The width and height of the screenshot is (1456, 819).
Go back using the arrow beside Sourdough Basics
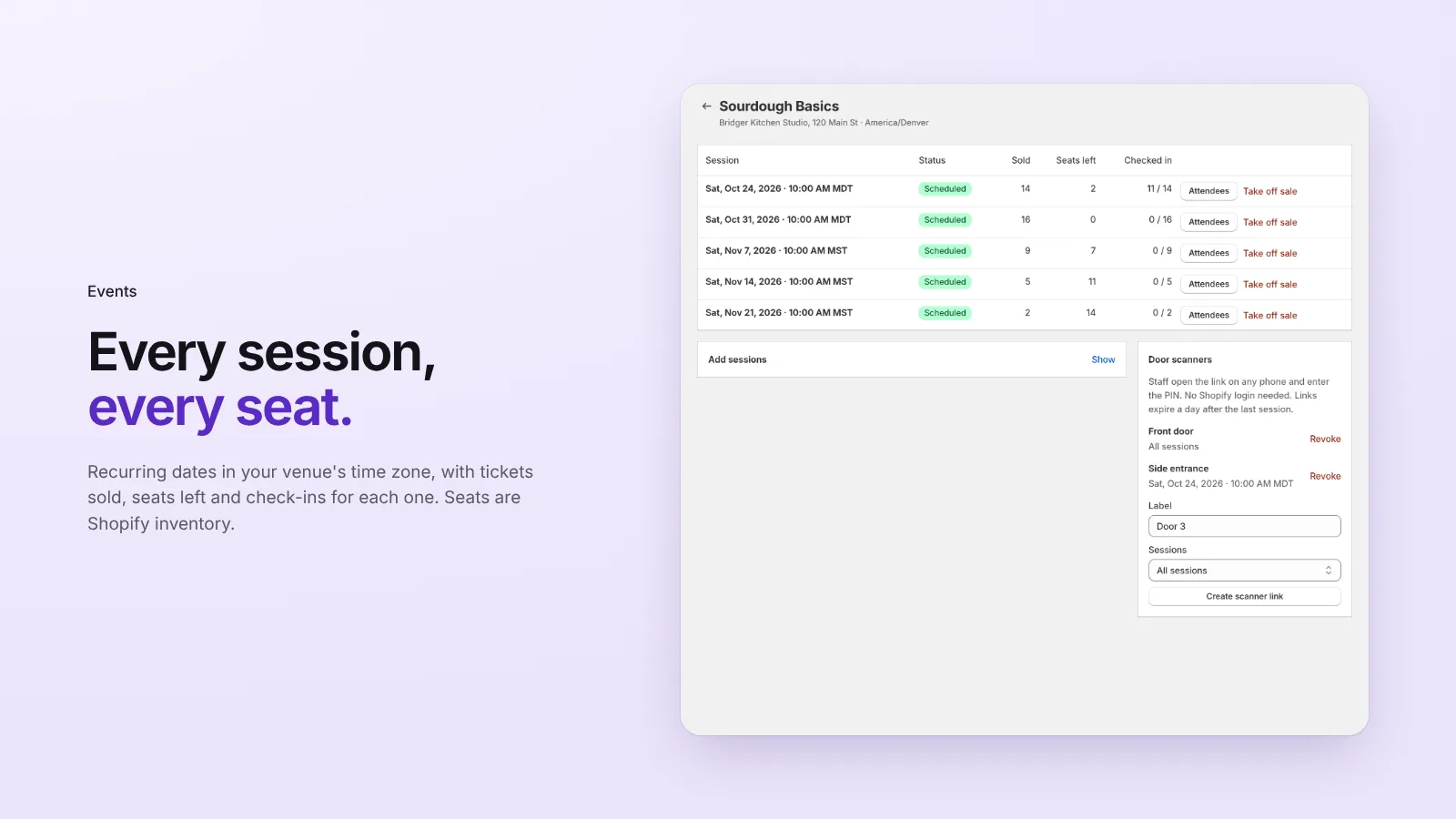[x=706, y=106]
